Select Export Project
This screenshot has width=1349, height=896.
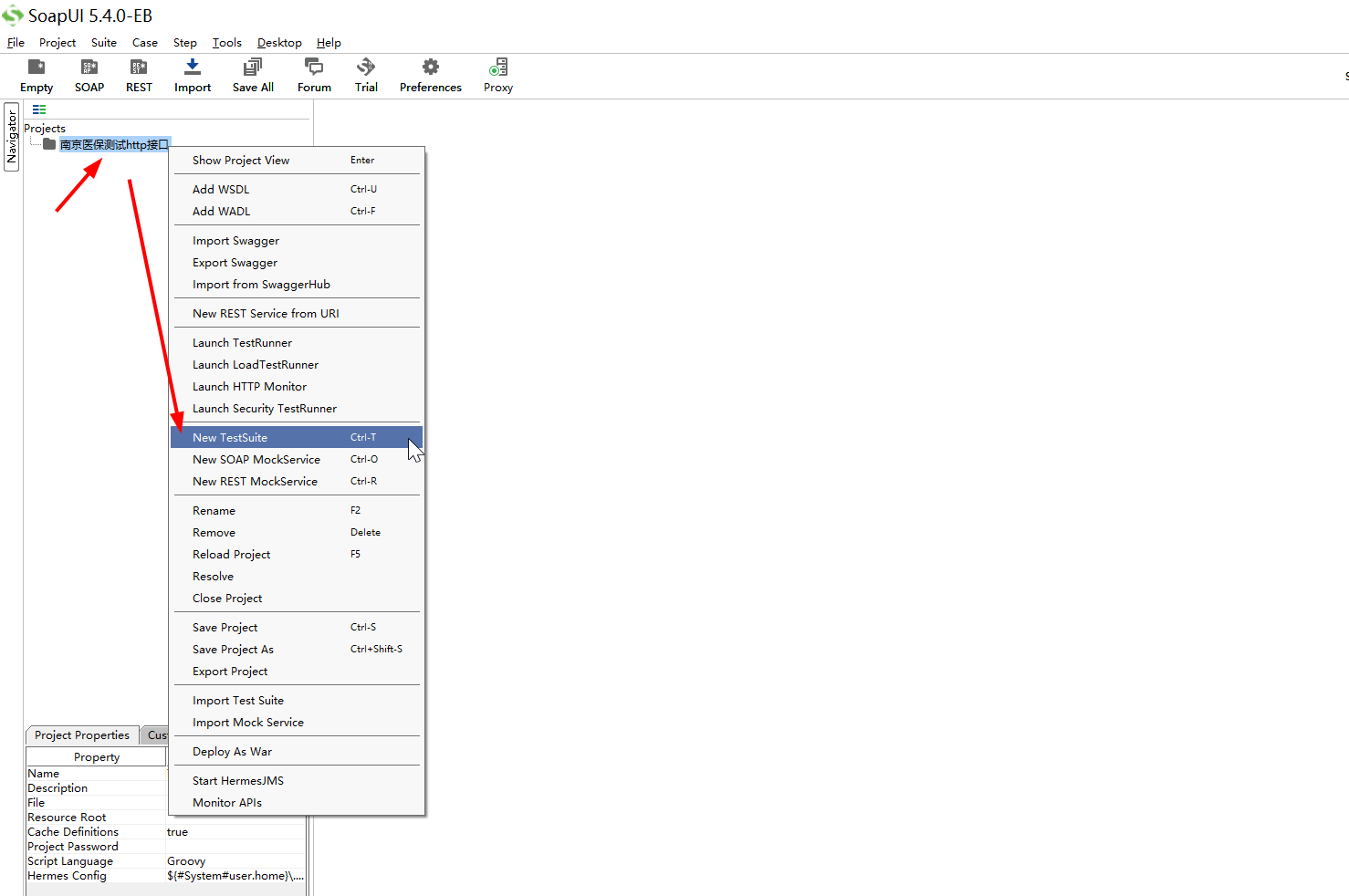[x=297, y=671]
